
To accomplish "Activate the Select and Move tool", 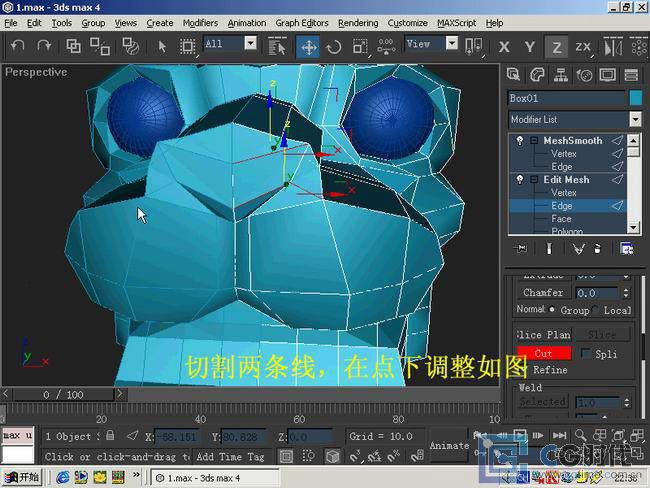I will click(309, 47).
